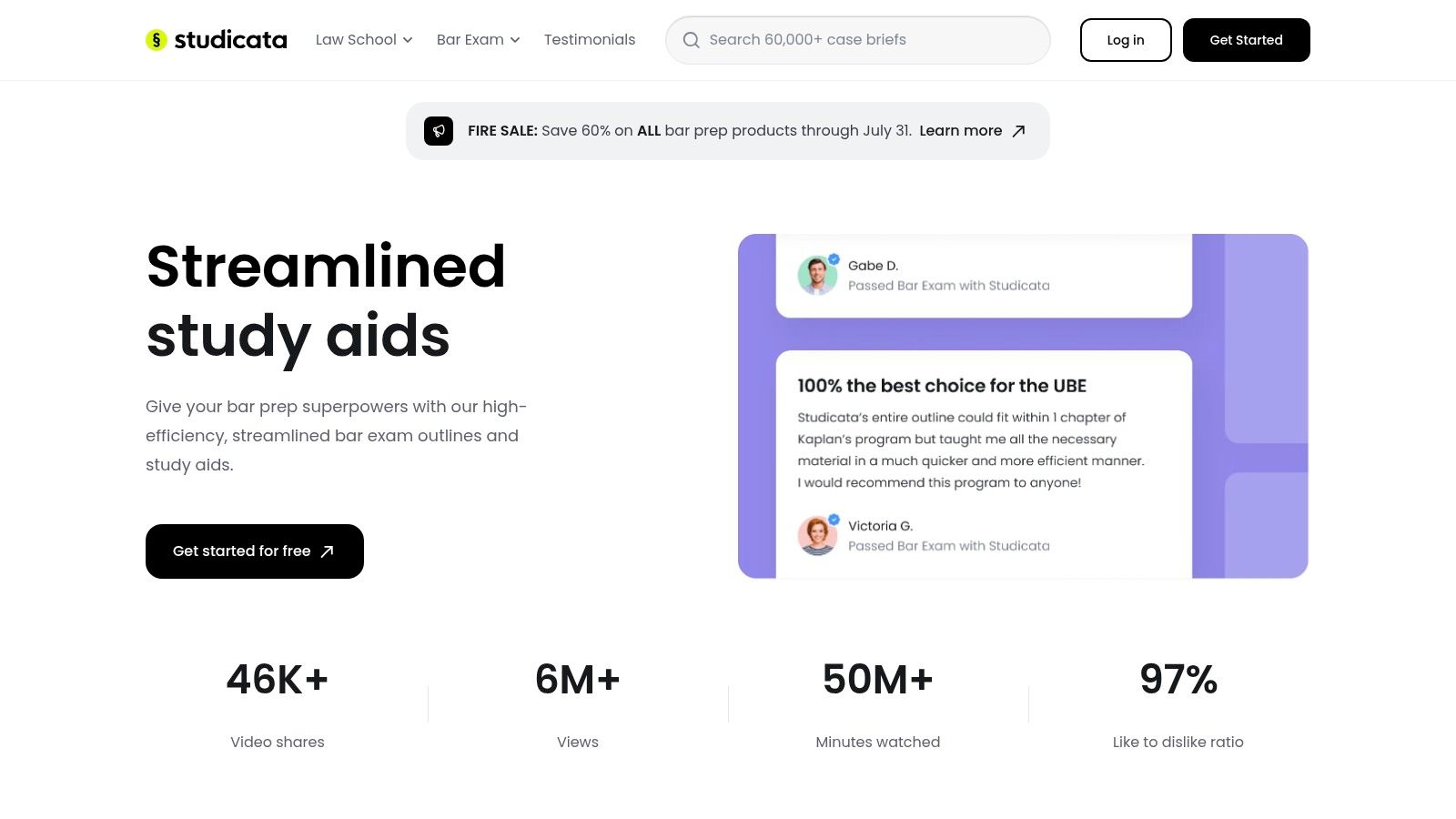This screenshot has width=1456, height=819.
Task: Expand the Bar Exam dropdown chevron
Action: (515, 40)
